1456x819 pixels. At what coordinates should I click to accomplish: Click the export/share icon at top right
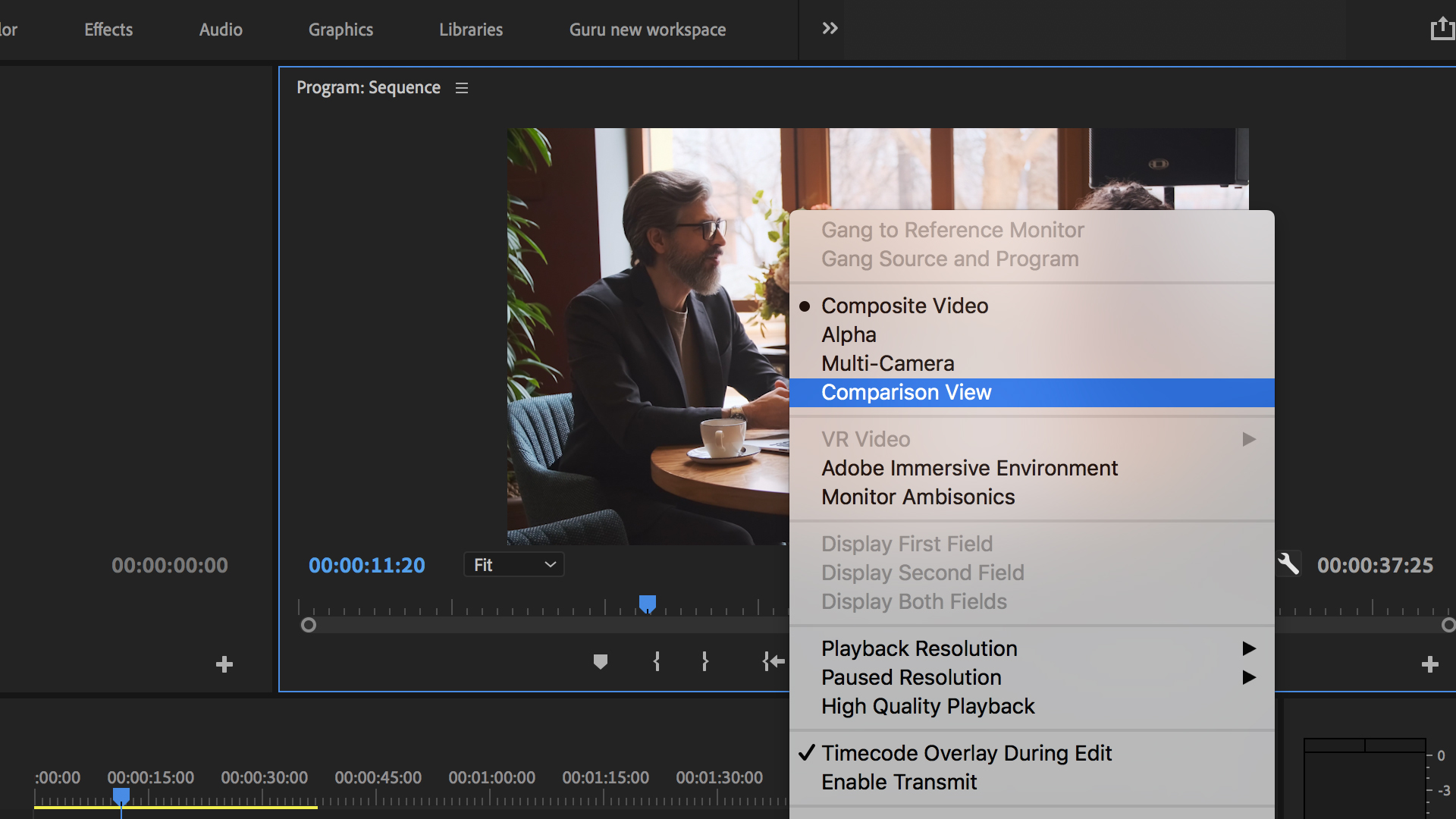[1443, 27]
